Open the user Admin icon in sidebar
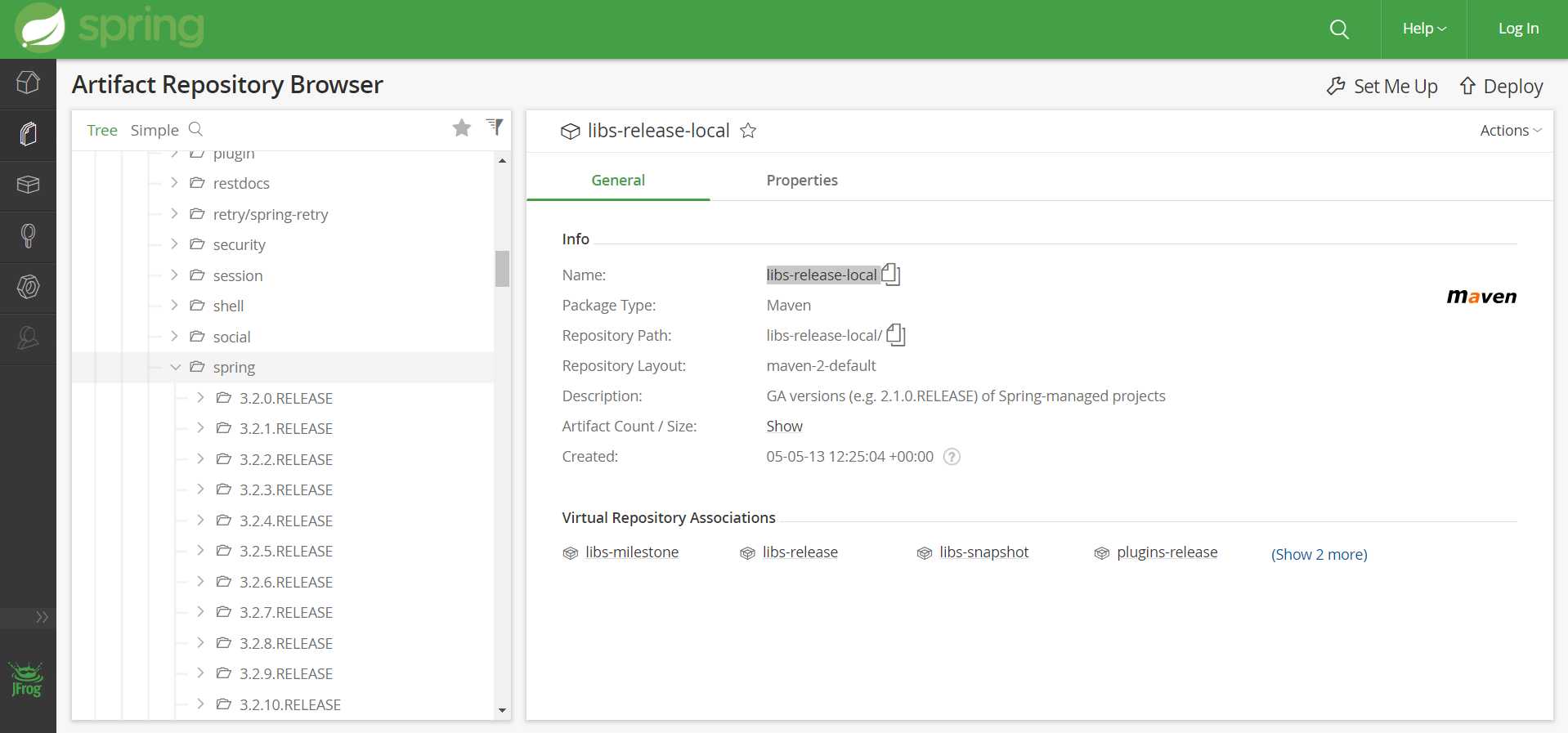Image resolution: width=1568 pixels, height=733 pixels. coord(28,337)
